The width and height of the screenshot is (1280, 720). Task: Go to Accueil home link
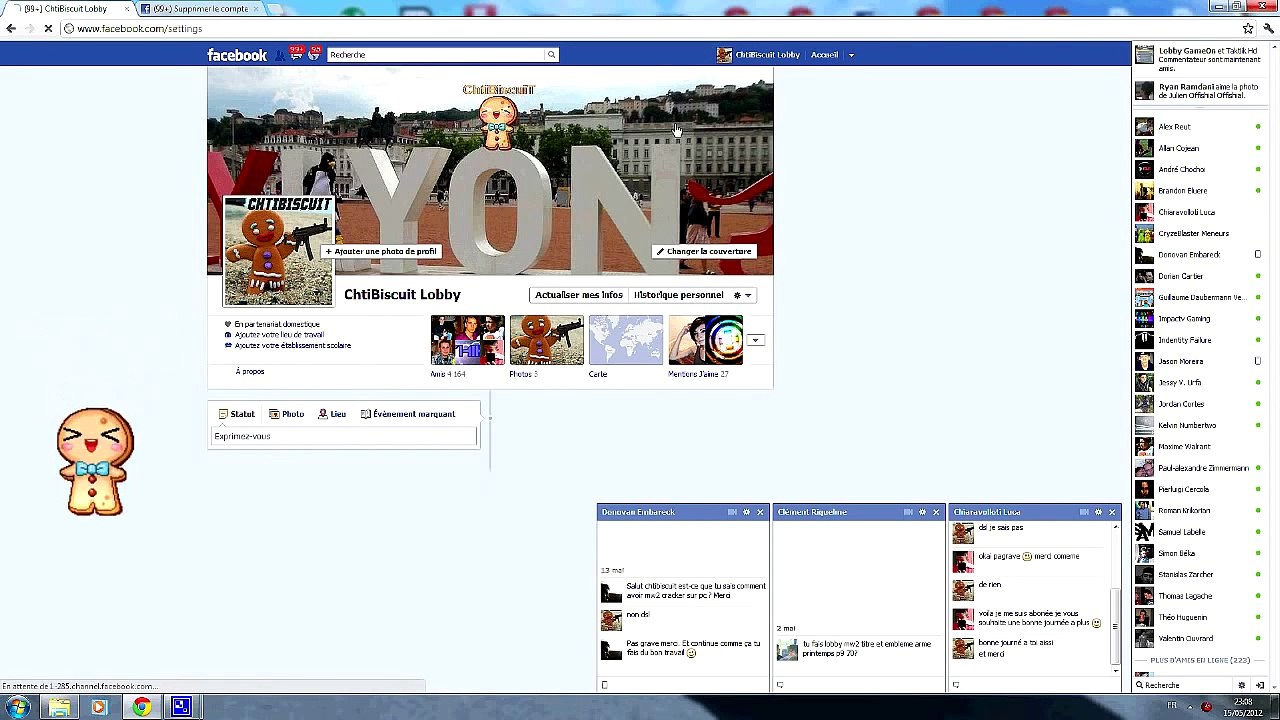(824, 55)
